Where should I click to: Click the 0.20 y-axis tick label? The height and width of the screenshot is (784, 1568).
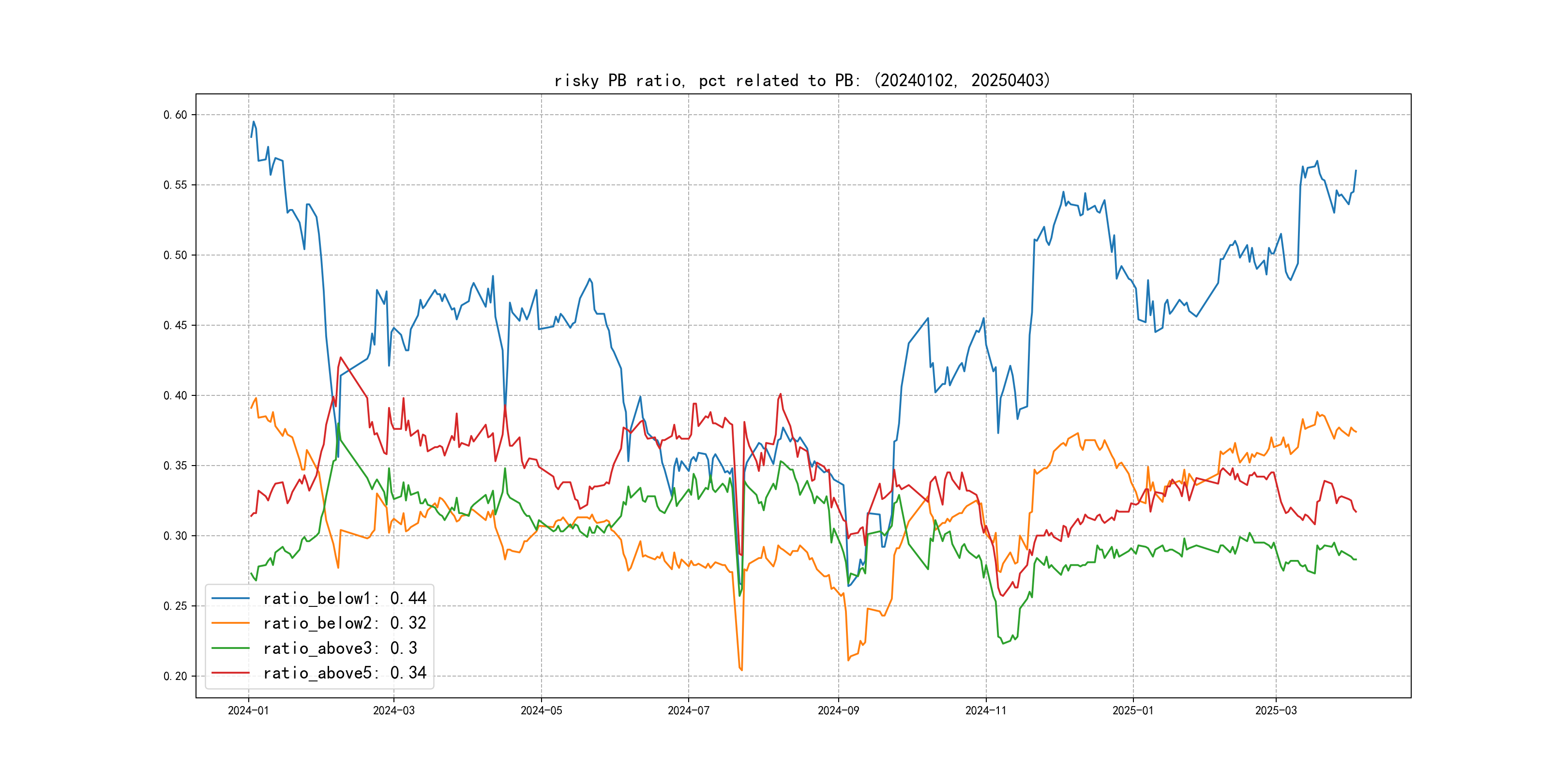coord(175,676)
